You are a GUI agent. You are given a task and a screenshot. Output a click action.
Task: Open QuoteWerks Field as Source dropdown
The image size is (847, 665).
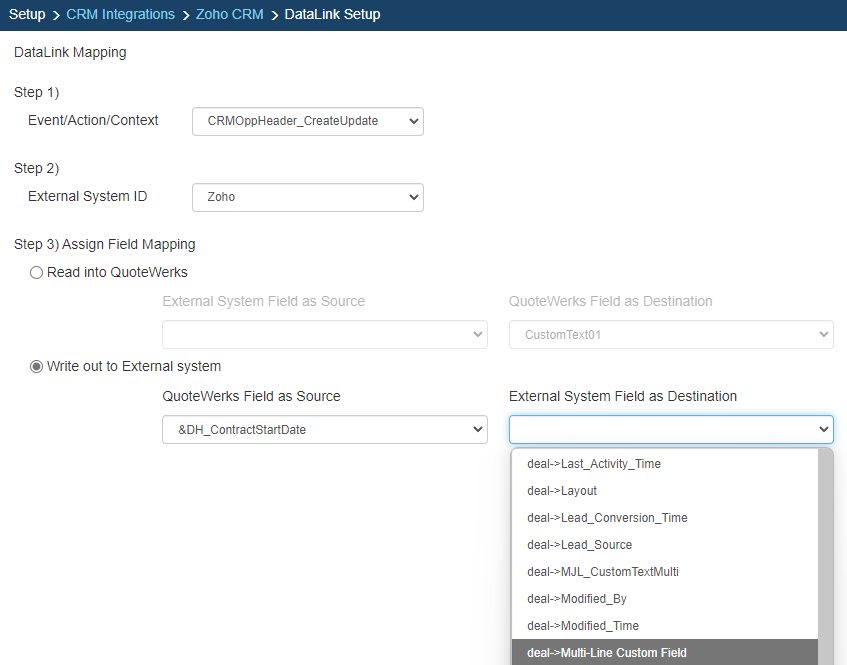pos(324,430)
